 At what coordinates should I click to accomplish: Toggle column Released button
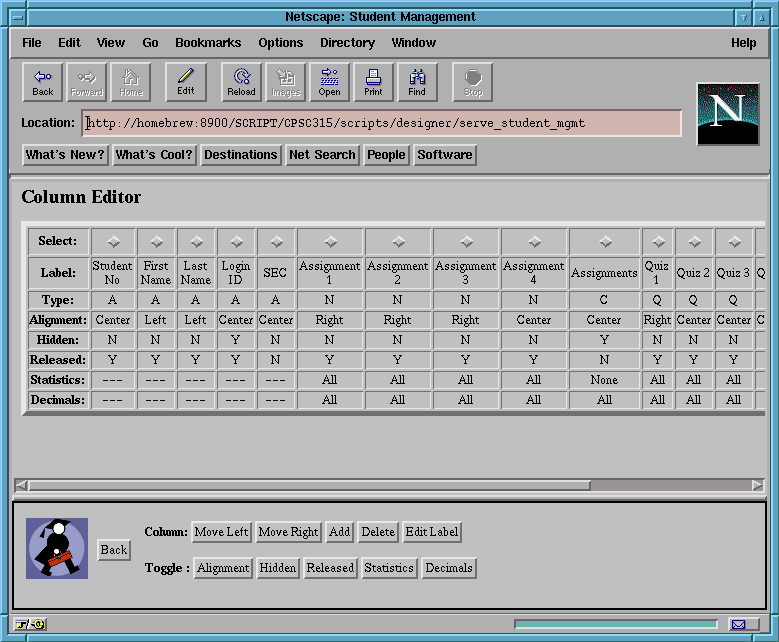tap(330, 568)
